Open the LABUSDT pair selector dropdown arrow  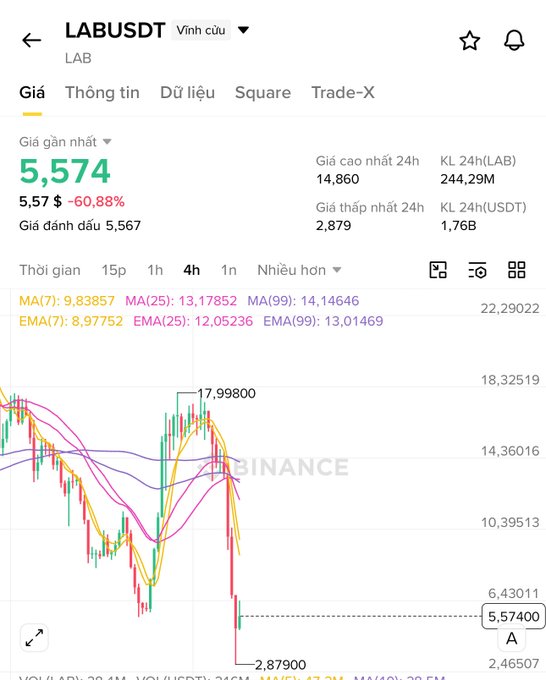click(x=244, y=30)
